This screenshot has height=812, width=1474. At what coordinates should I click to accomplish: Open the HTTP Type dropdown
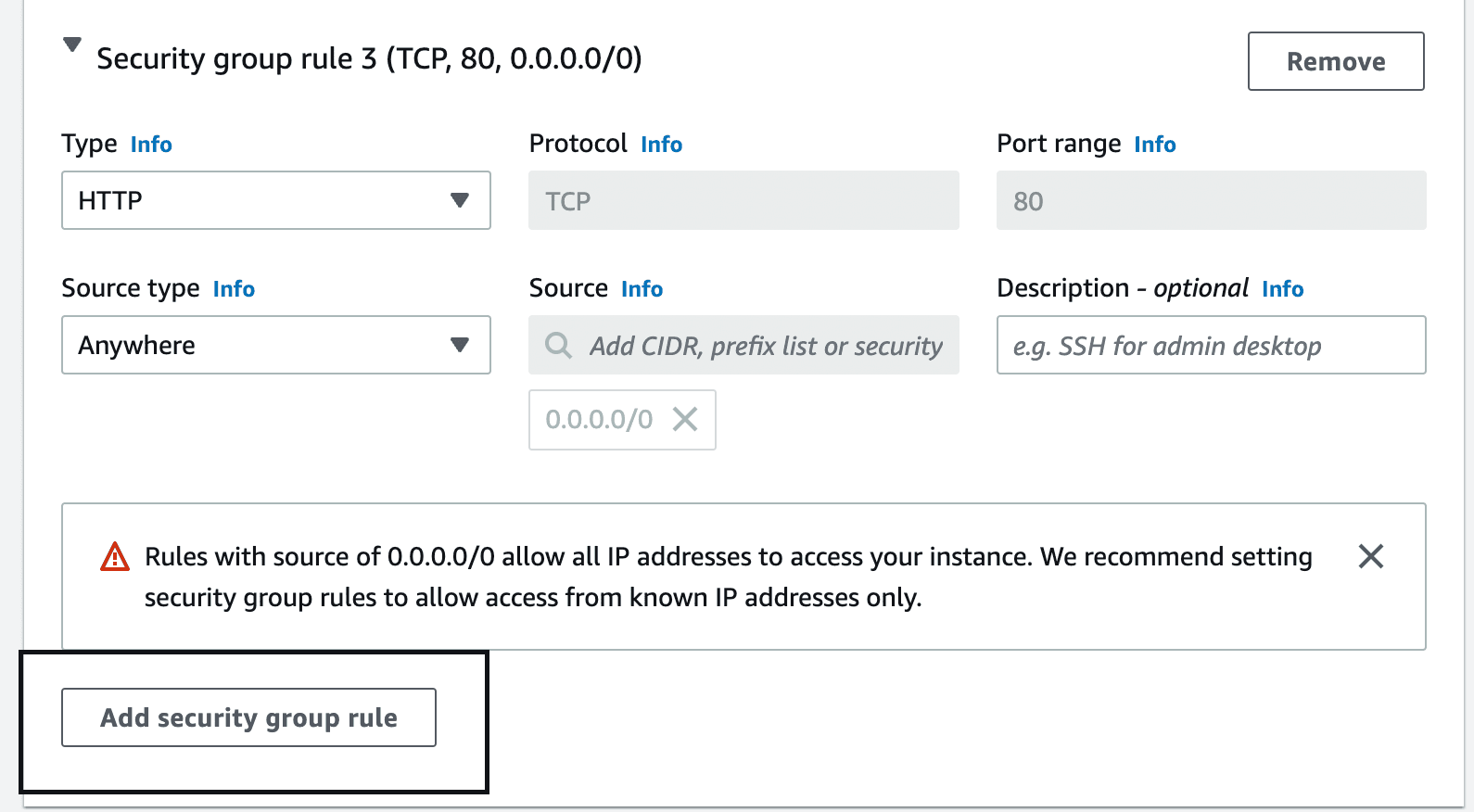275,200
